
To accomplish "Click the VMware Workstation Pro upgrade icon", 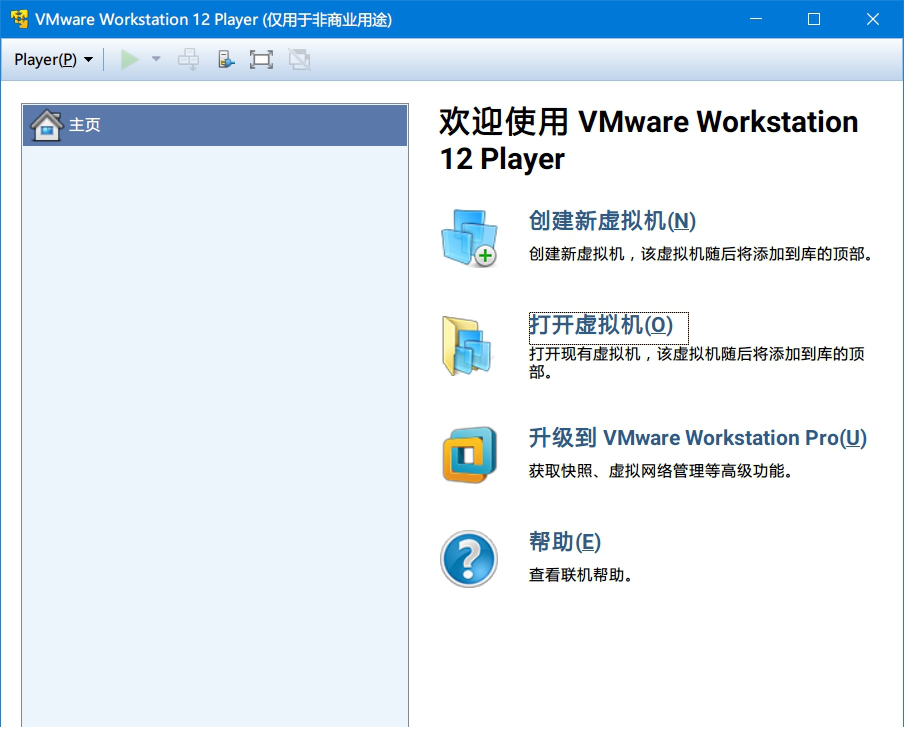I will pyautogui.click(x=469, y=454).
